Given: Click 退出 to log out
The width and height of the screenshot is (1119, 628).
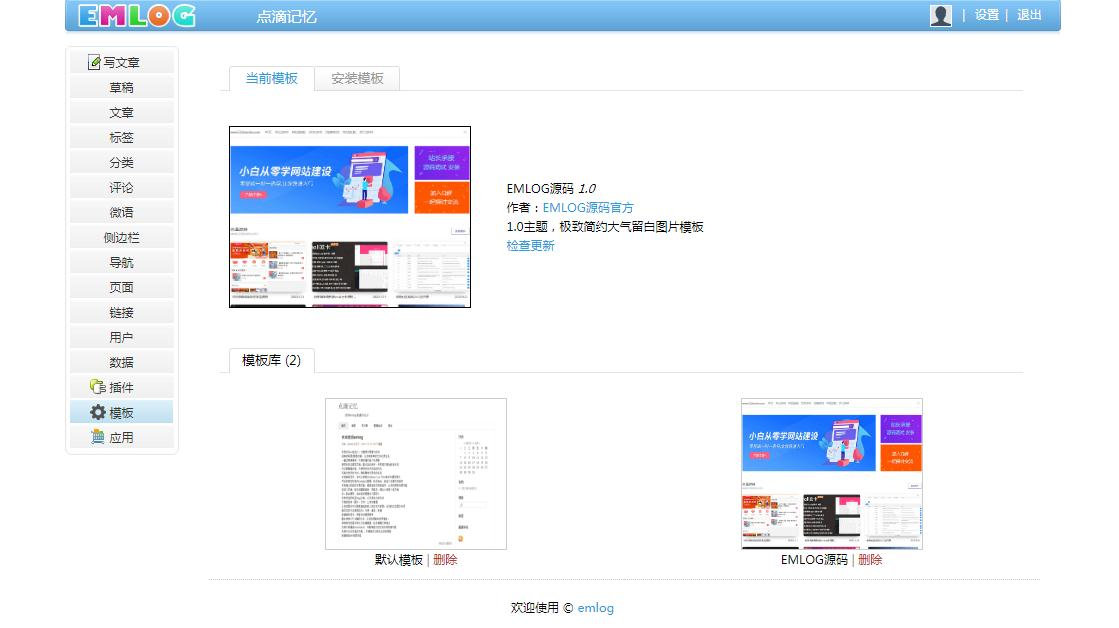Looking at the screenshot, I should (x=1029, y=15).
